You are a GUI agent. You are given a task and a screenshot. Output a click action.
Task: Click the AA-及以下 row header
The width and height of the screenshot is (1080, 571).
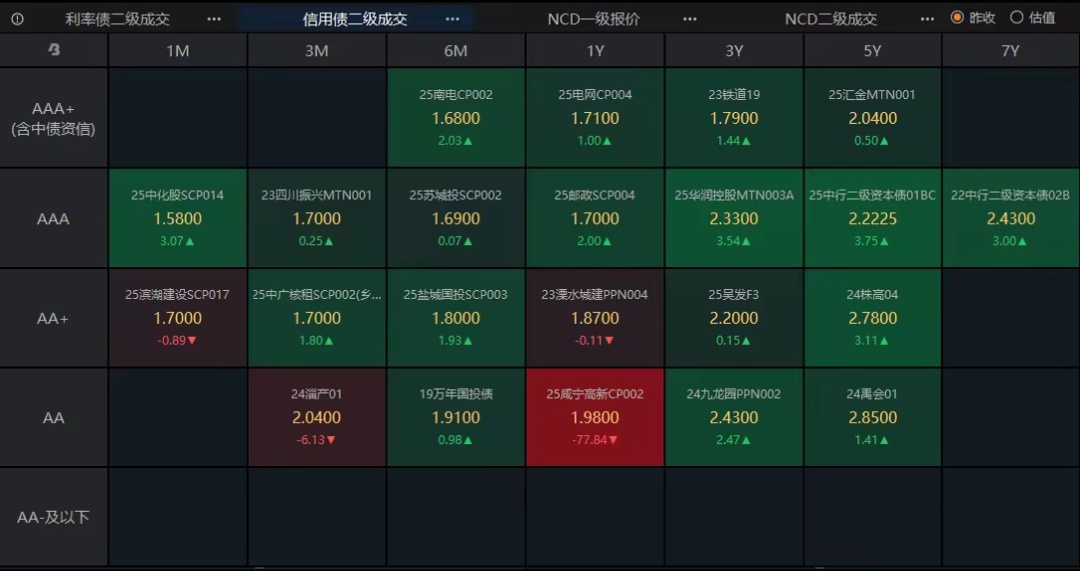tap(54, 517)
